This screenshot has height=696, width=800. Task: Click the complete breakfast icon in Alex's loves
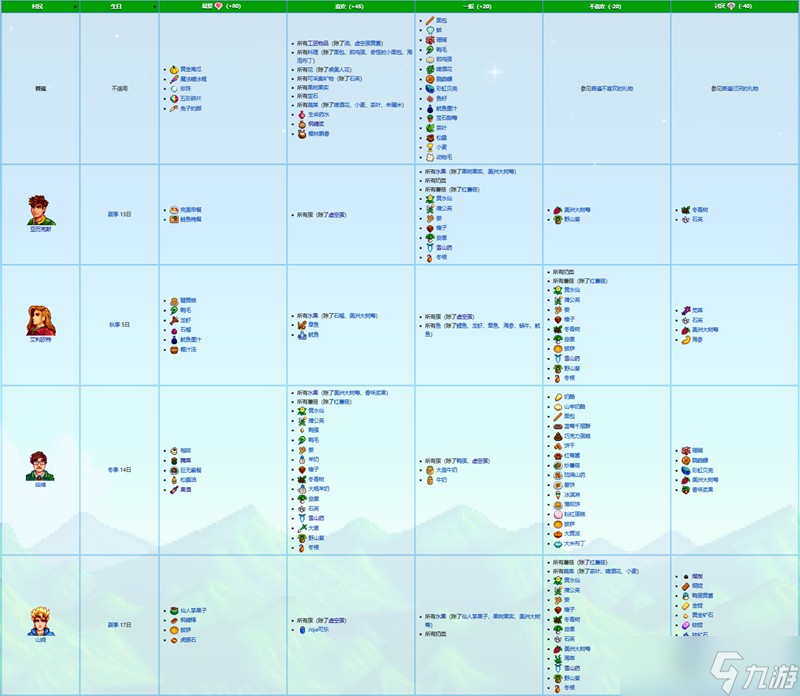tap(174, 210)
